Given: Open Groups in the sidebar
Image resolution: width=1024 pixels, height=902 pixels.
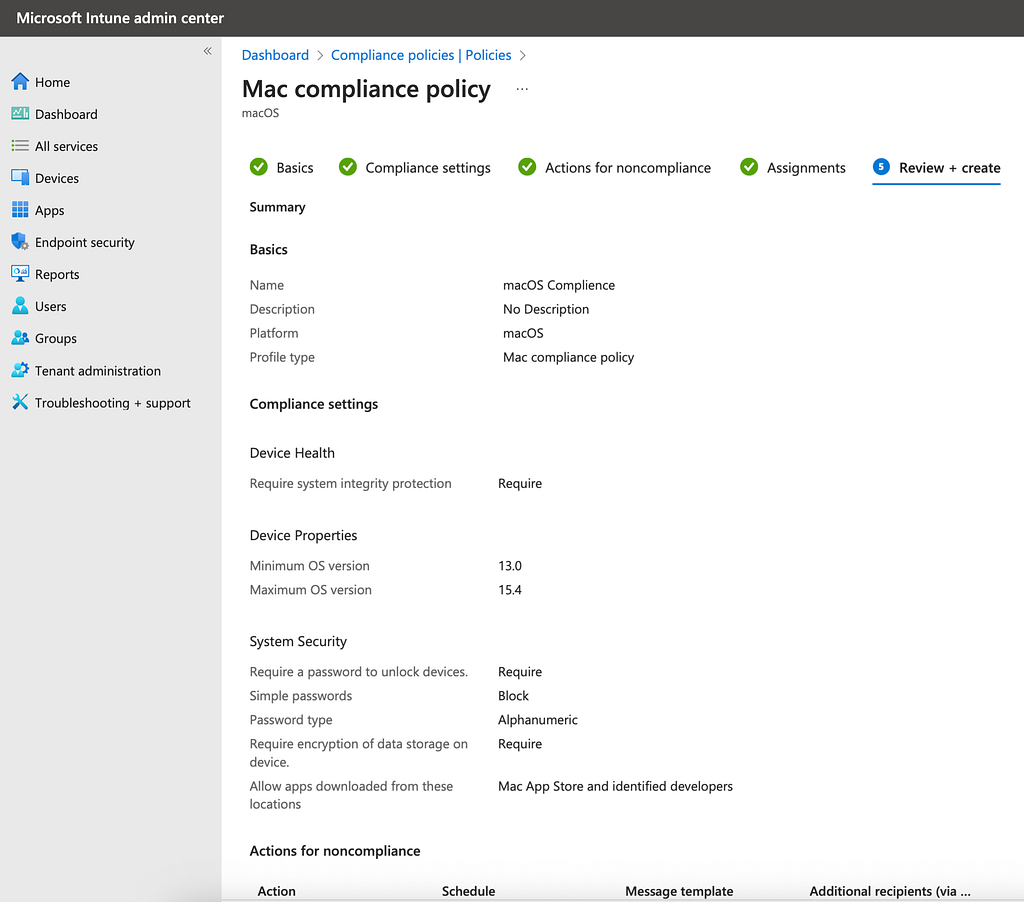Looking at the screenshot, I should (56, 338).
